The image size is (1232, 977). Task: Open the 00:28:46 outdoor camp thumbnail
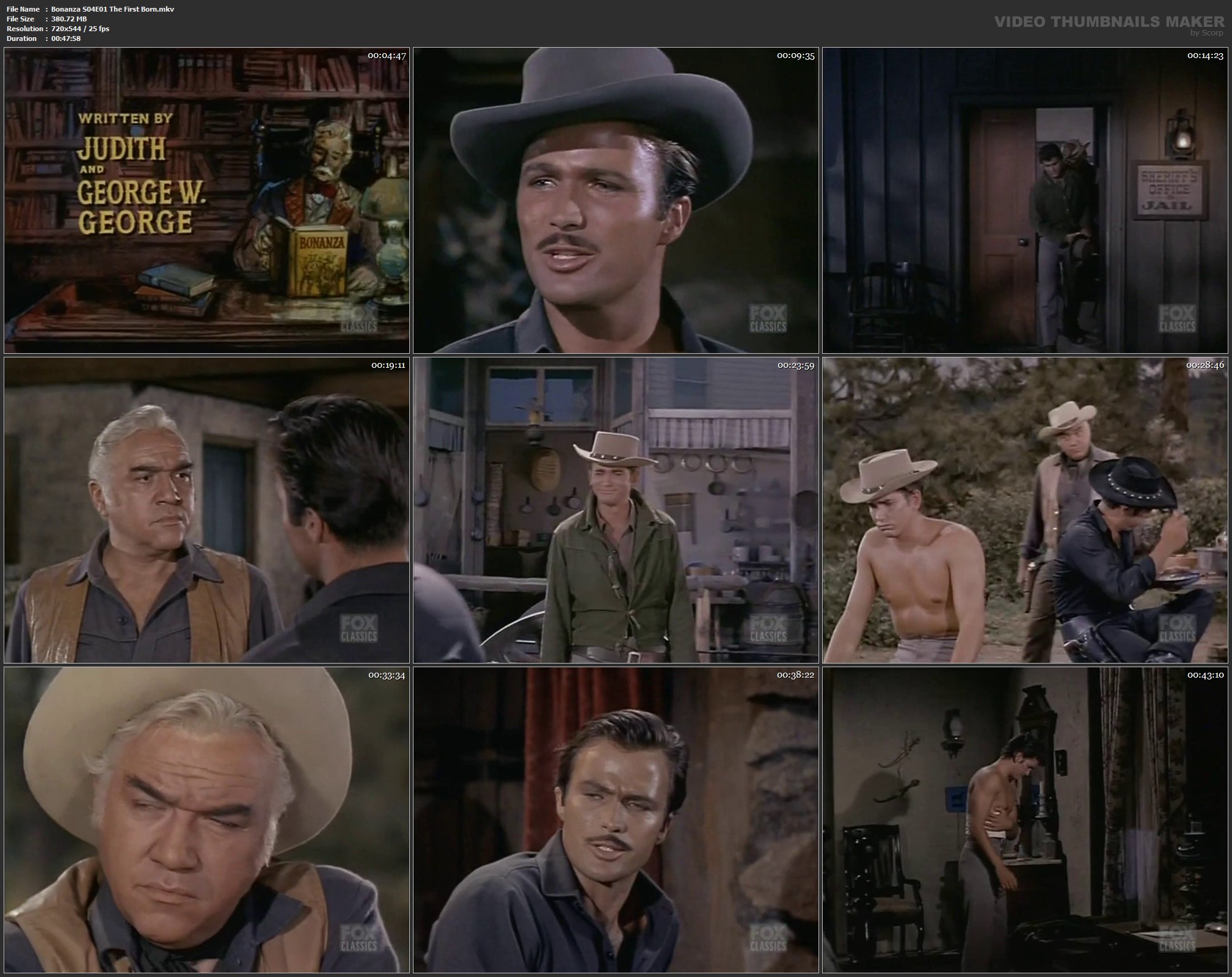(x=1025, y=510)
